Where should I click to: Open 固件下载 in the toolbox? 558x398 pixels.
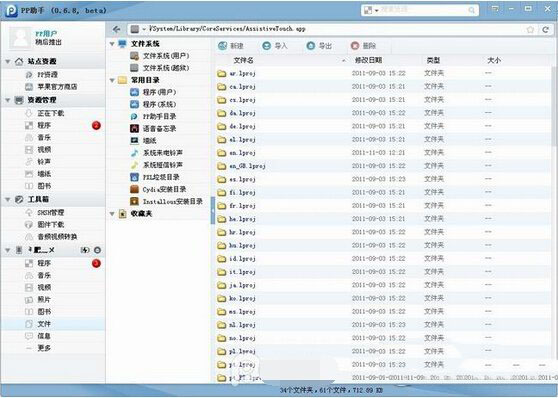coord(44,225)
